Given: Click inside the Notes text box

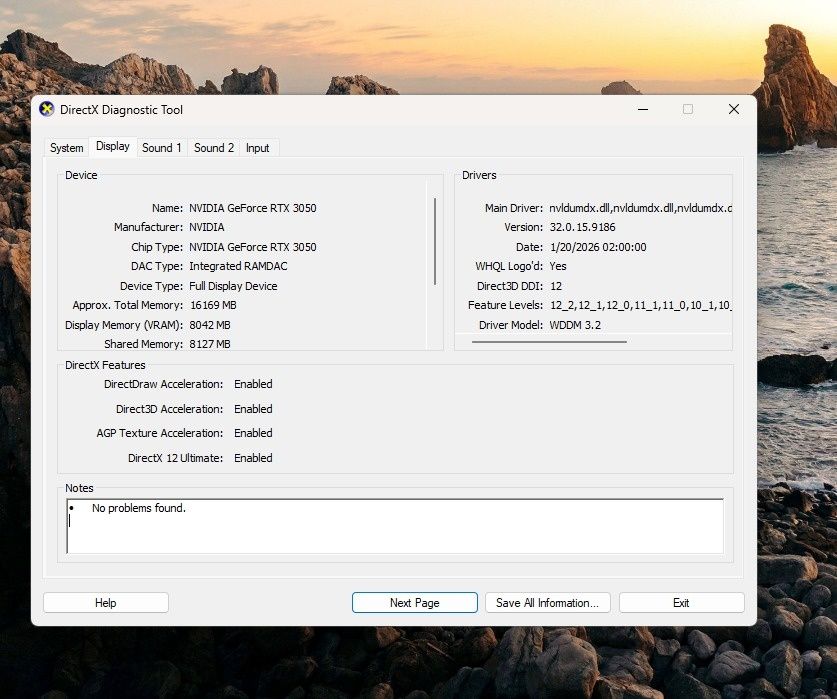Looking at the screenshot, I should coord(395,526).
